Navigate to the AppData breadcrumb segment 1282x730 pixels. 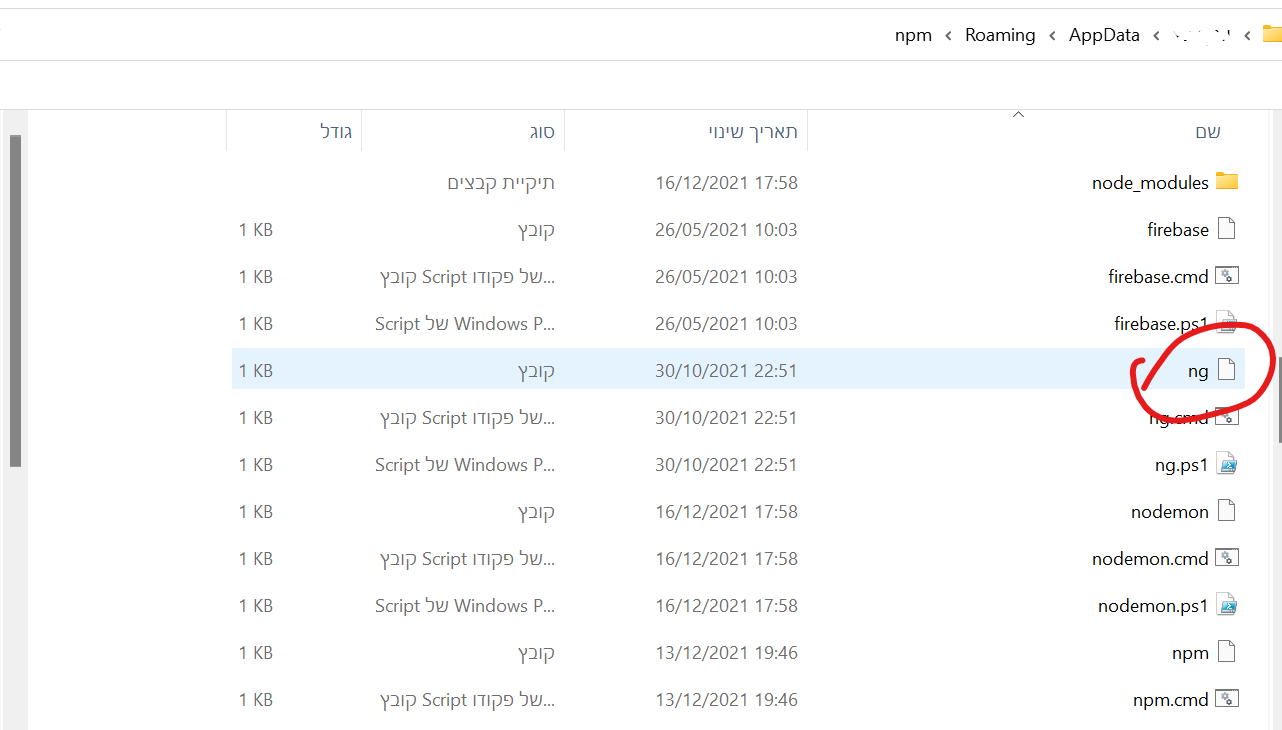(x=1104, y=35)
